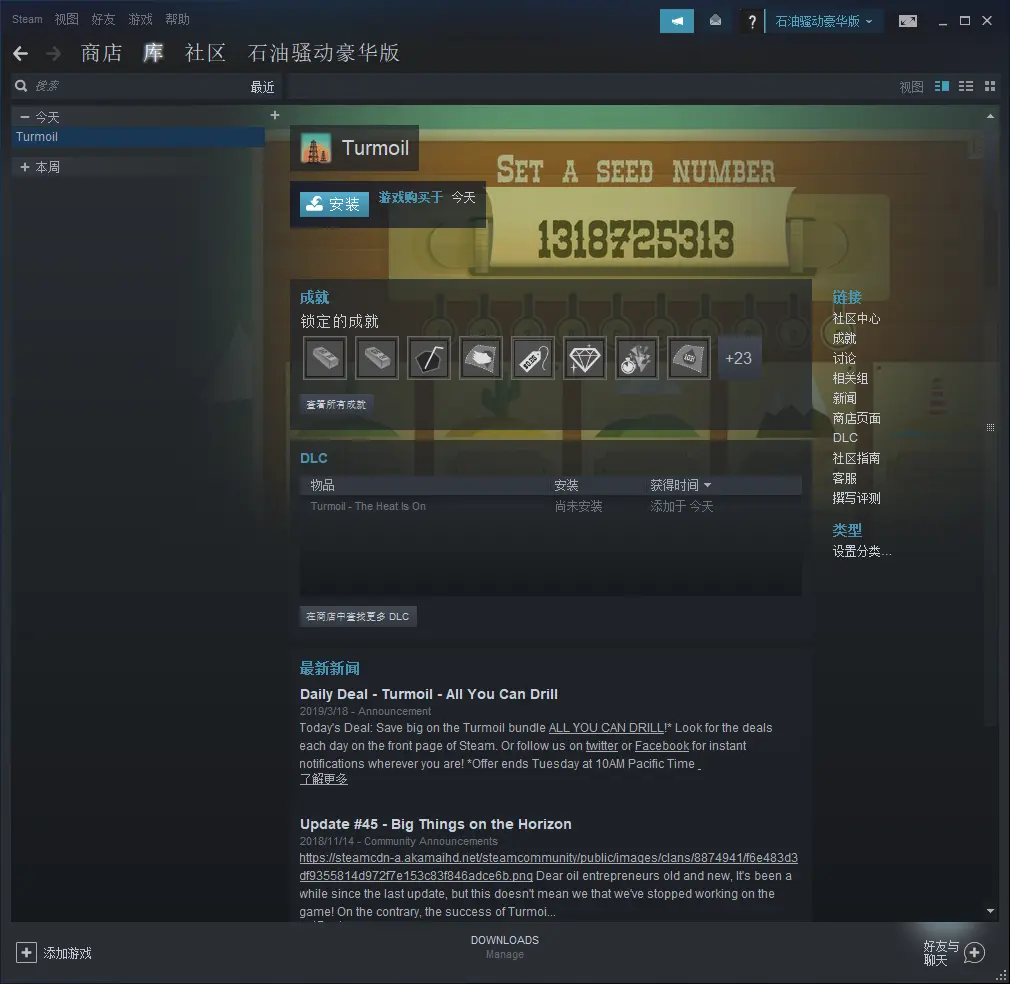Click 在商店中查找更多 DLC button
Screen dimensions: 1010x984
click(x=357, y=616)
